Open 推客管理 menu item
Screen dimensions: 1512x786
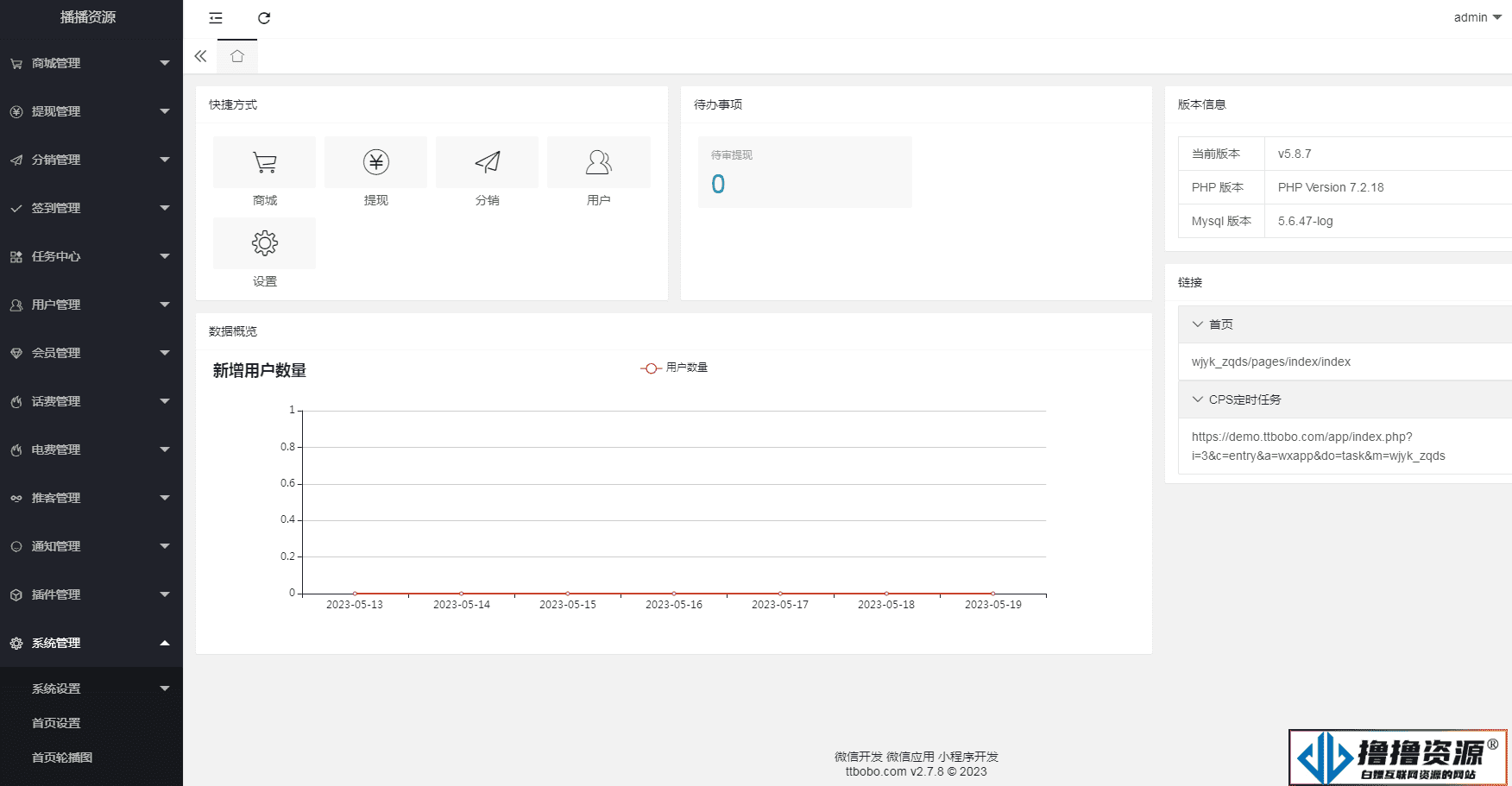point(91,498)
